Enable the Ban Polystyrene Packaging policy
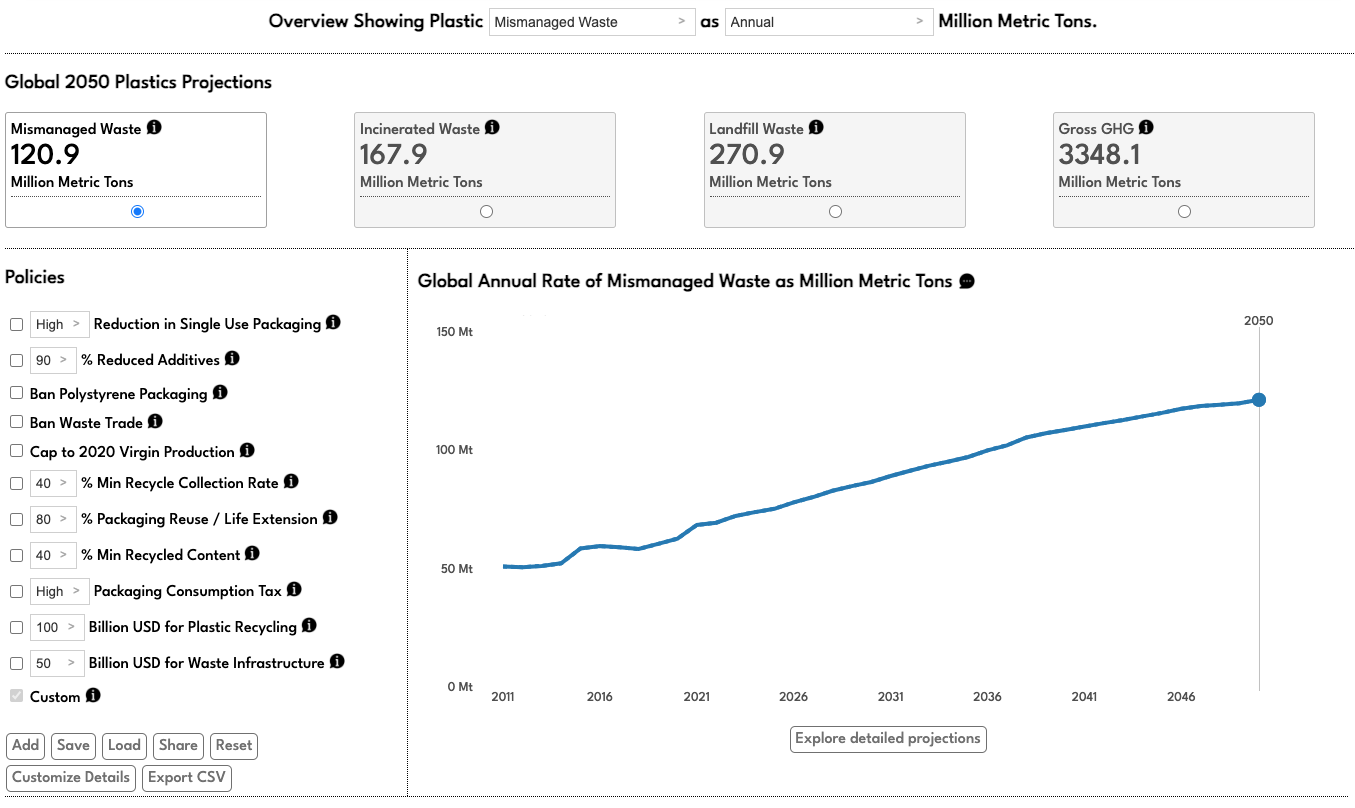 (x=16, y=392)
